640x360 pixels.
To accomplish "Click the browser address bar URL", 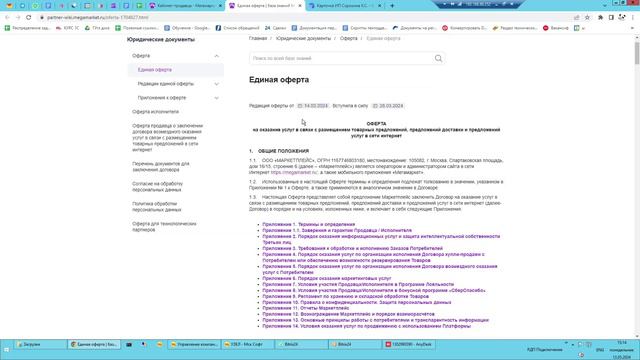I will 98,18.
